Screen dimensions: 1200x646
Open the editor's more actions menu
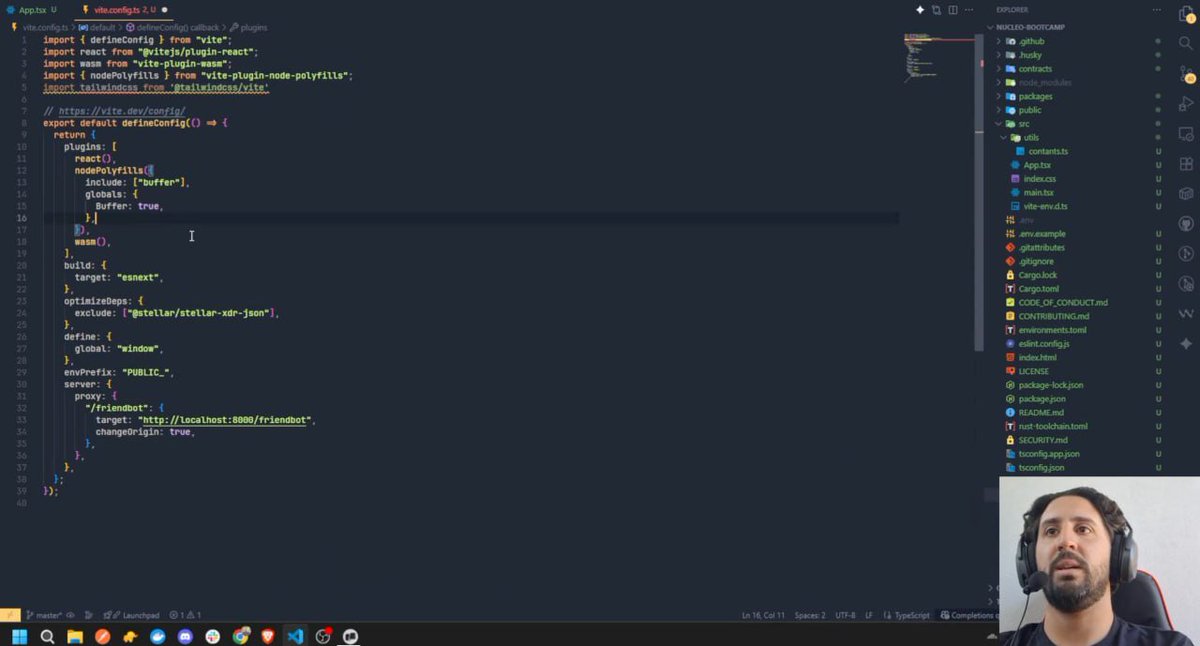tap(969, 10)
